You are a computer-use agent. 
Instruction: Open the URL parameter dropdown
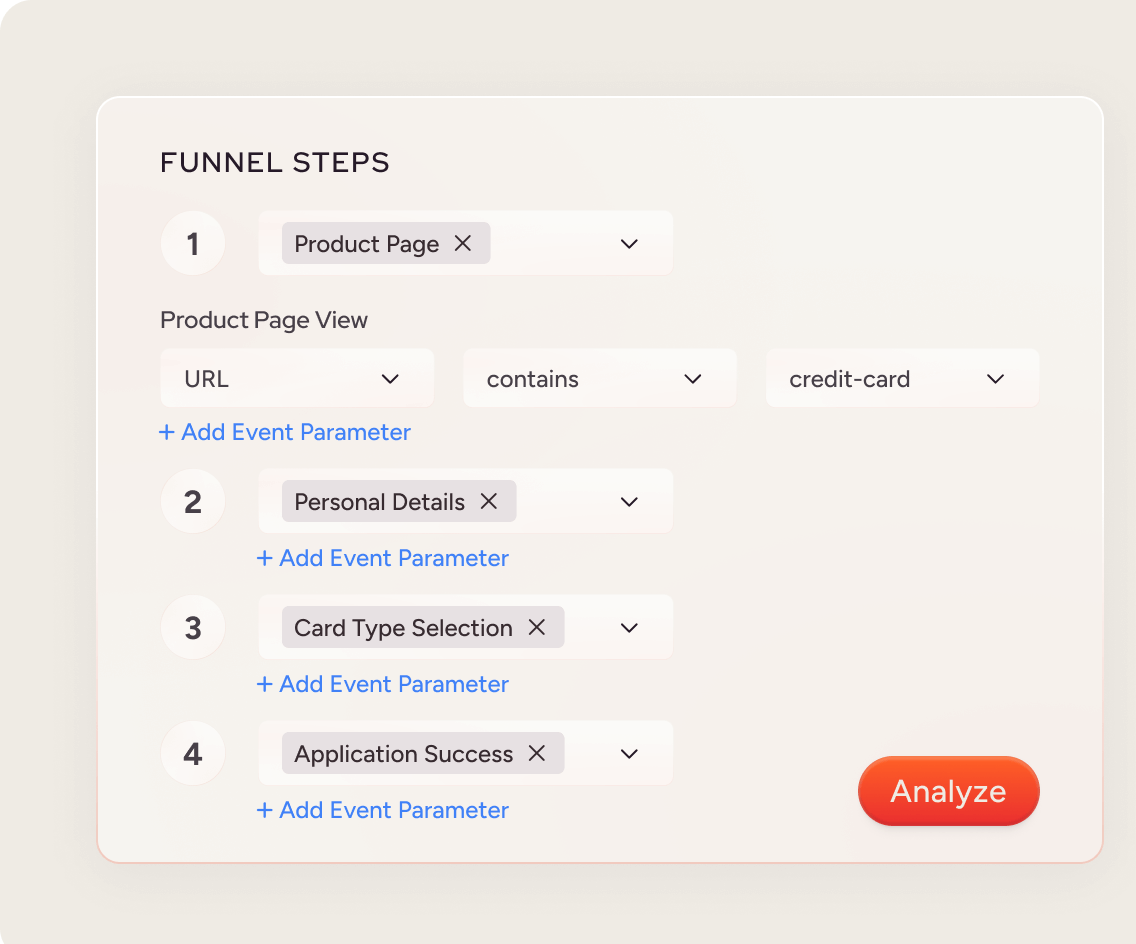297,378
